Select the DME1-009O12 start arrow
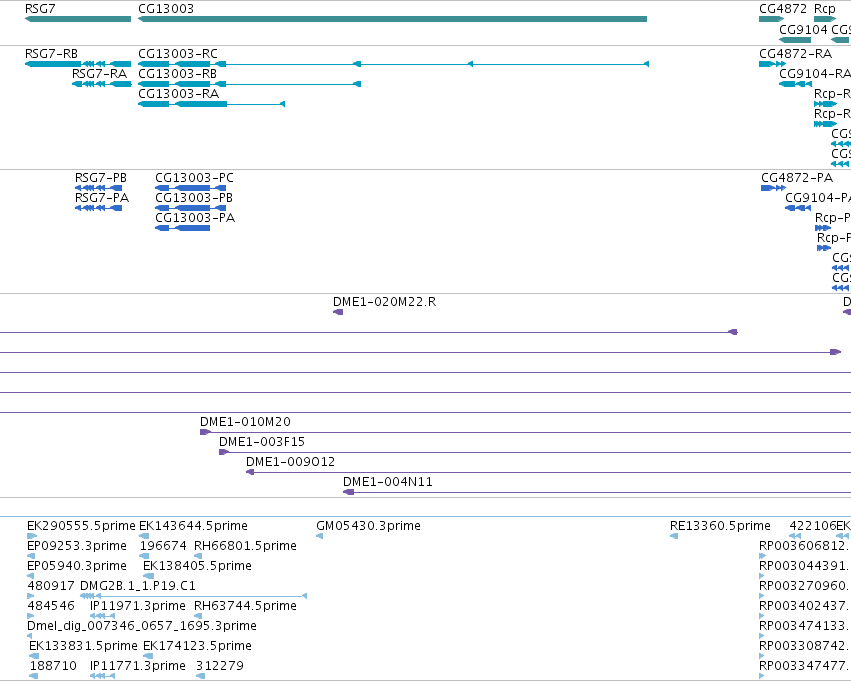The image size is (851, 681). click(x=250, y=472)
